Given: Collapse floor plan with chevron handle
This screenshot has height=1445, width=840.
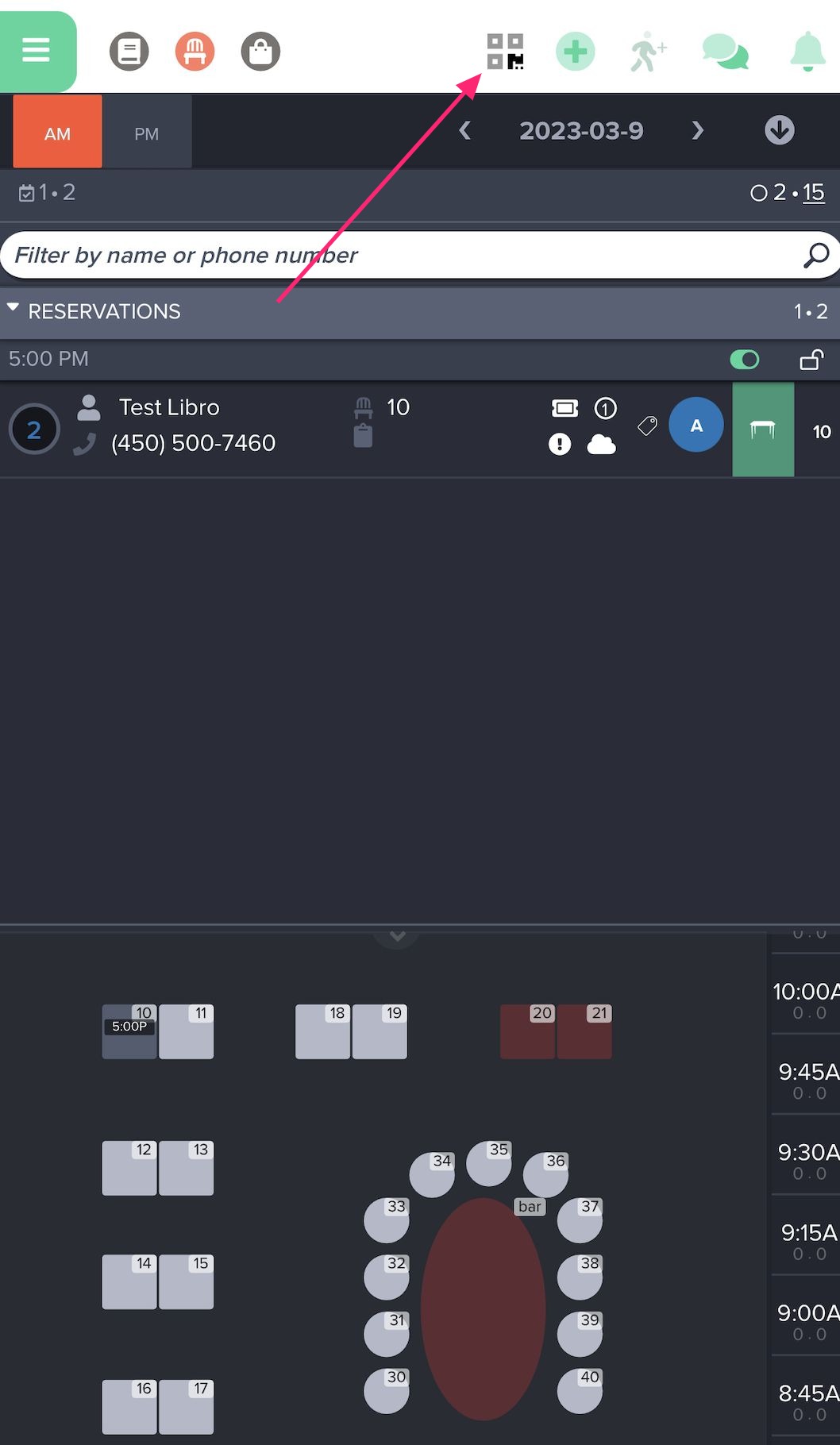Looking at the screenshot, I should pyautogui.click(x=397, y=936).
